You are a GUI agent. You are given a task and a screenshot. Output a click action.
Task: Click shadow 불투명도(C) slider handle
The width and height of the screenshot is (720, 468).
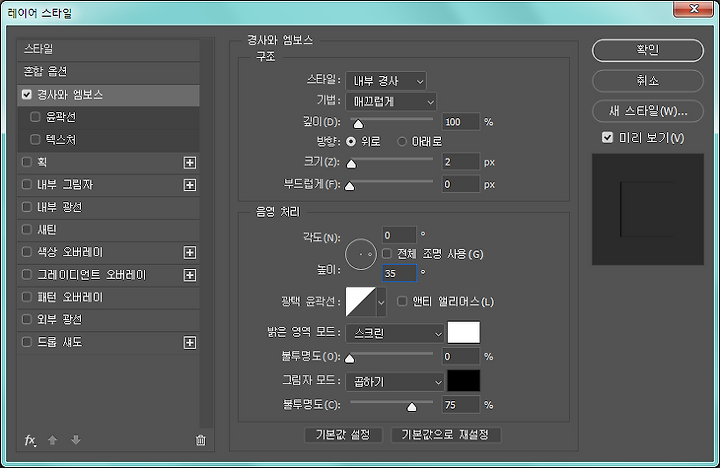click(x=412, y=407)
